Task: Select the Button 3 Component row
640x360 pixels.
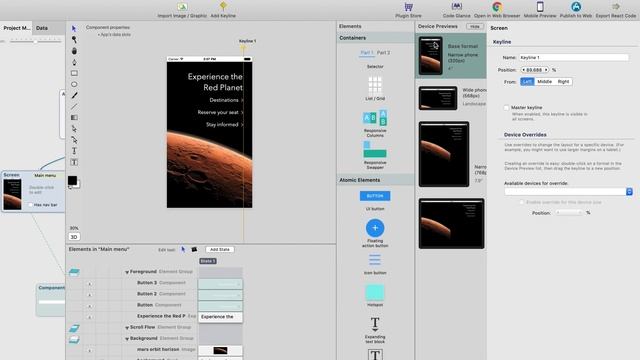Action: pyautogui.click(x=161, y=283)
